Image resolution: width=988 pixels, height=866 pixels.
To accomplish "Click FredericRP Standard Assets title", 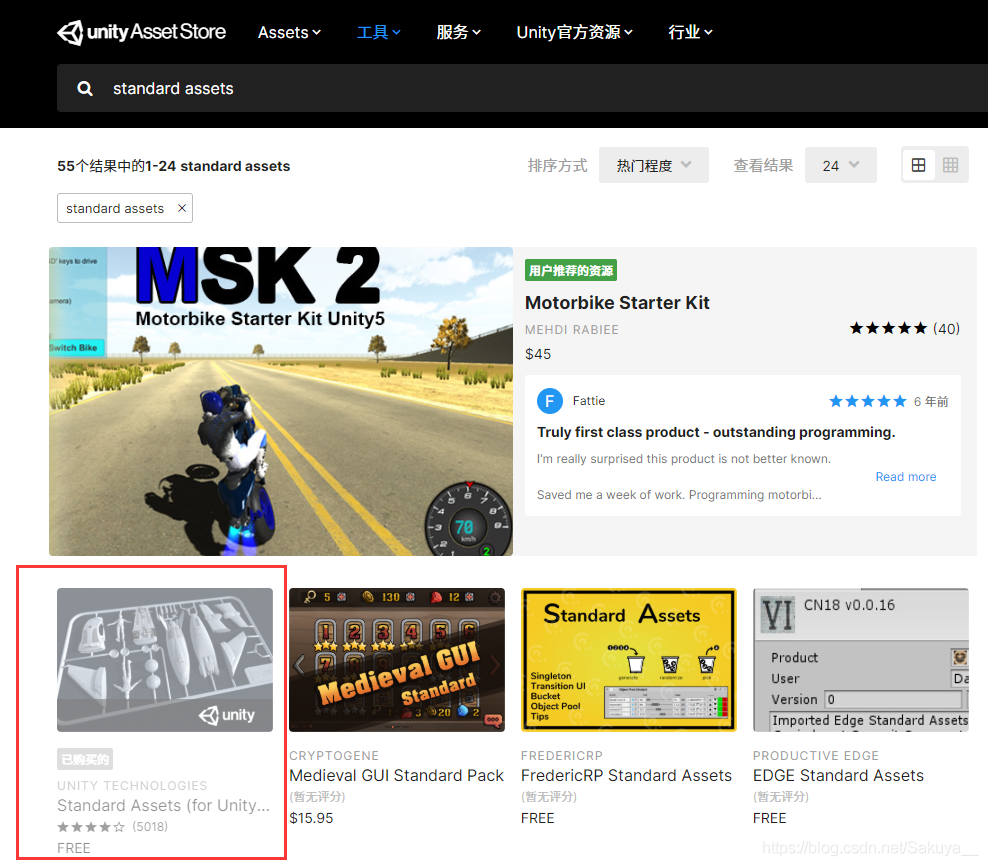I will 626,775.
